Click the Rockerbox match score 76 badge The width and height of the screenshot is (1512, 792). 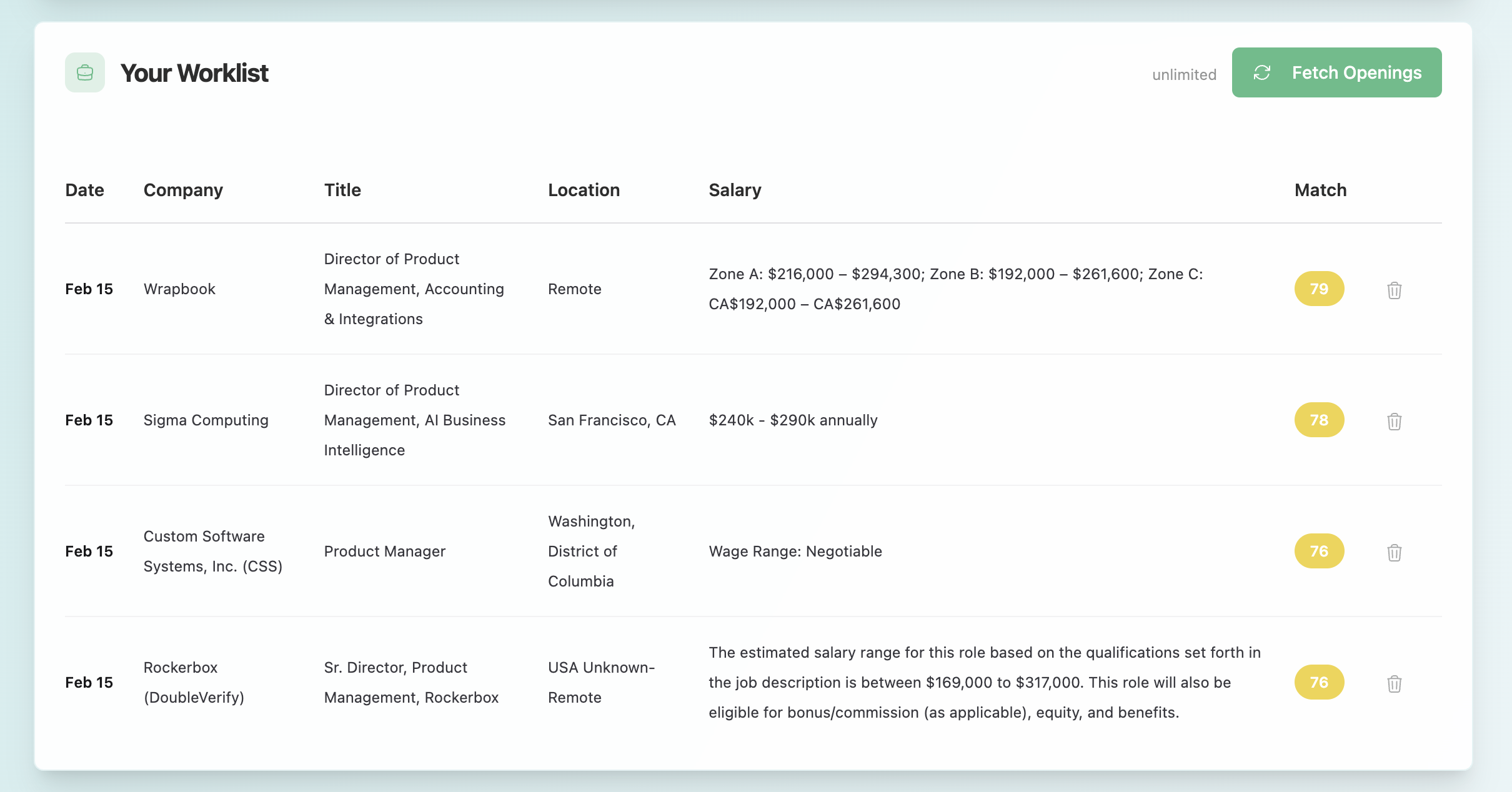pos(1318,682)
